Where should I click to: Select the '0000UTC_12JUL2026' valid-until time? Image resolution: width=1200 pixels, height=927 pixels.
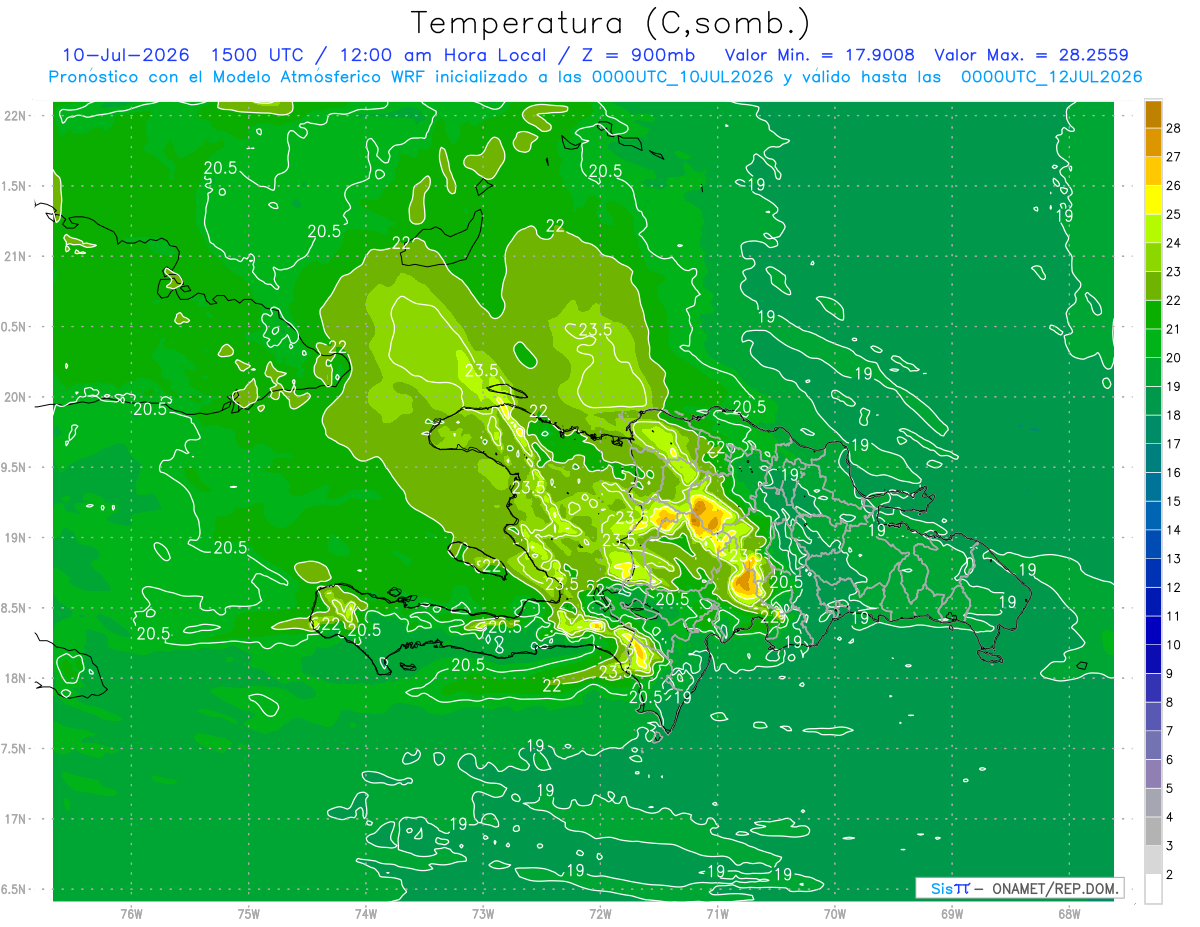pos(1051,77)
